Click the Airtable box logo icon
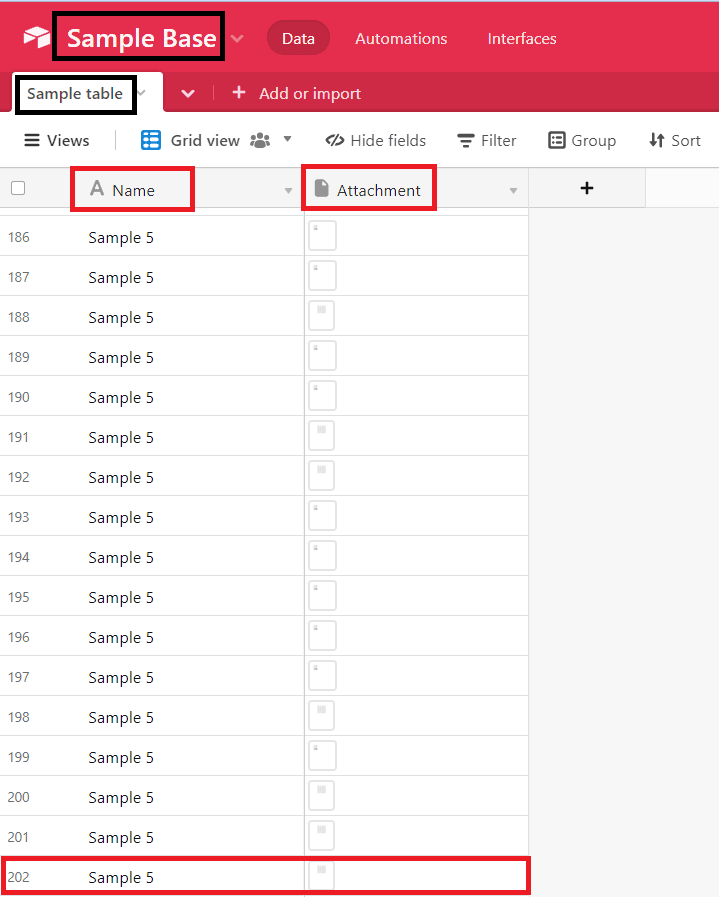This screenshot has width=719, height=897. pos(37,38)
